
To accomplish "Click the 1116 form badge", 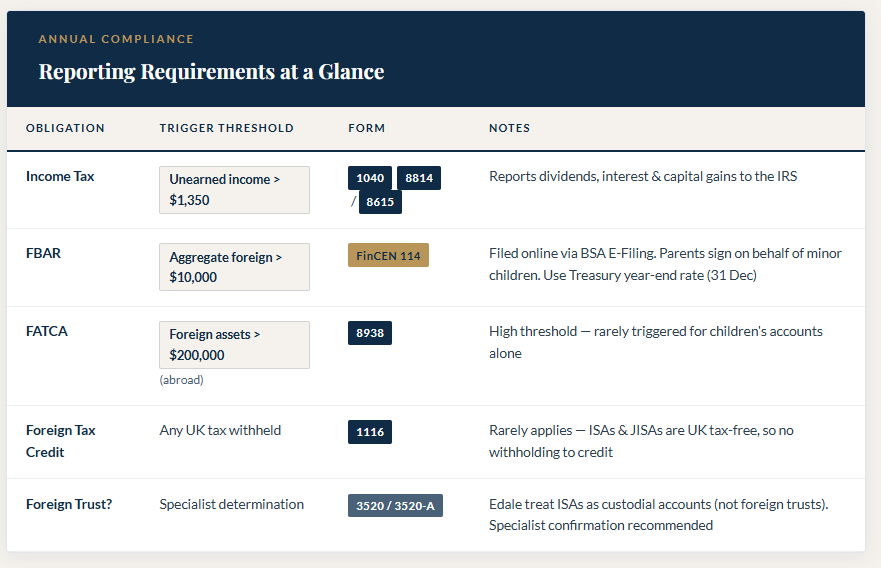I will tap(370, 432).
